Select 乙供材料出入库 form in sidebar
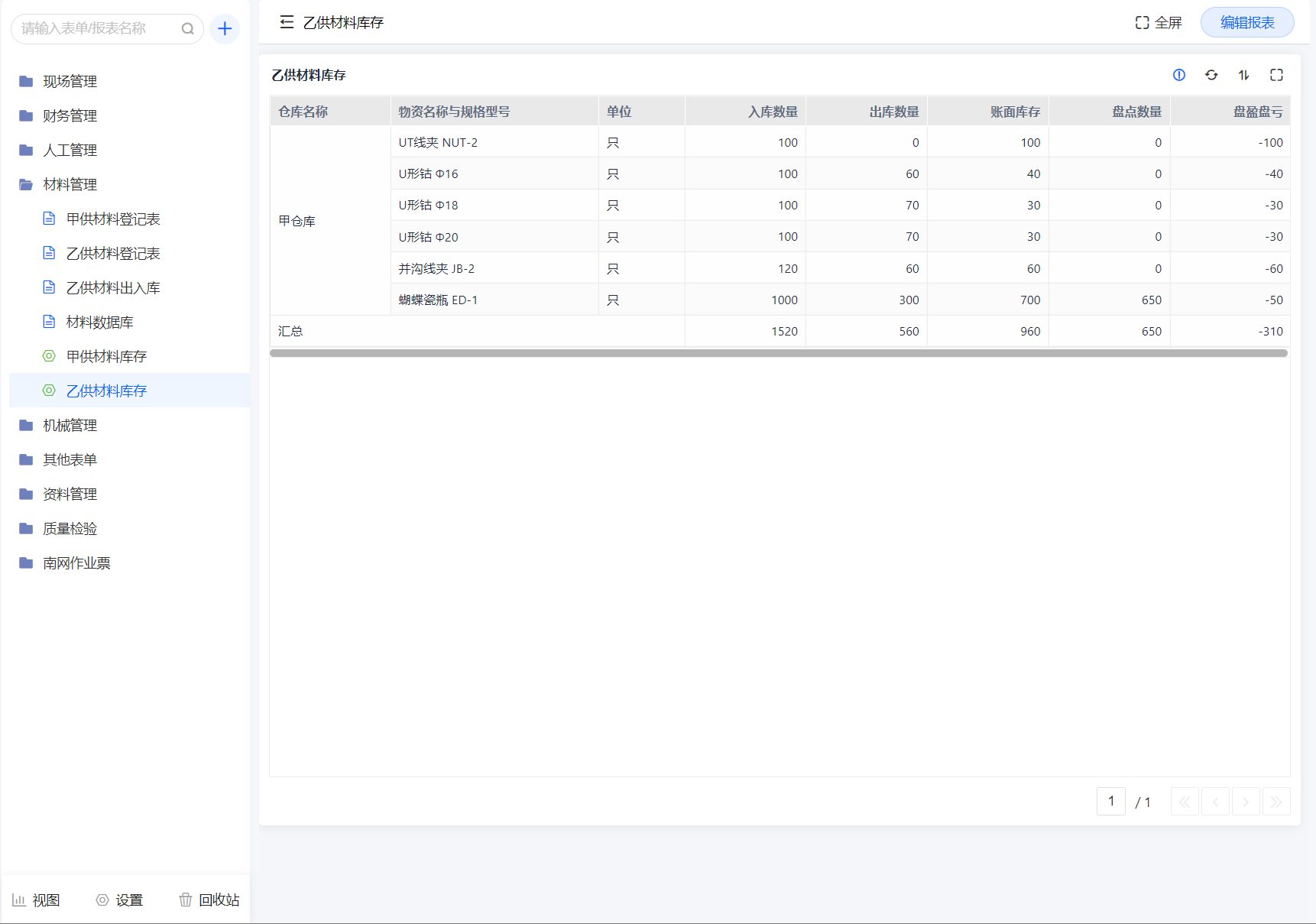 click(113, 287)
